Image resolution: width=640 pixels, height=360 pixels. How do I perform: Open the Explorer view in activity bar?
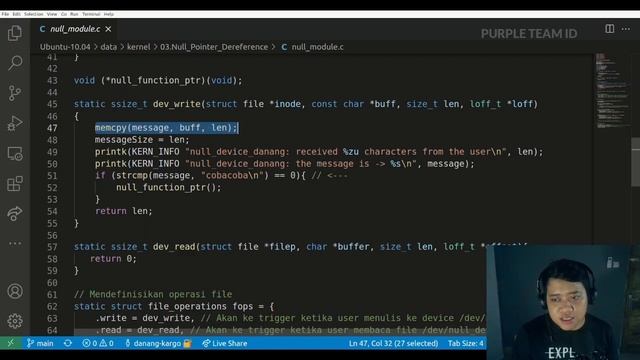(x=15, y=33)
